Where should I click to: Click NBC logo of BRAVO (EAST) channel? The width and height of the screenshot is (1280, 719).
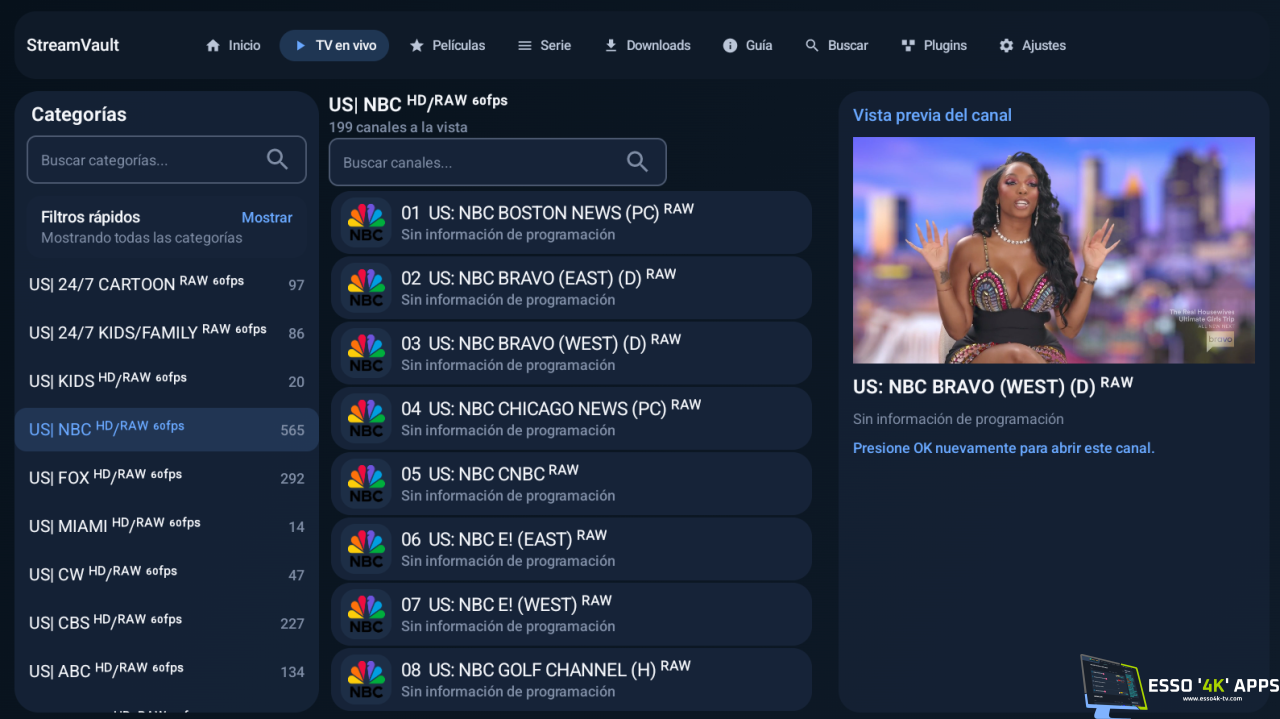pyautogui.click(x=366, y=288)
